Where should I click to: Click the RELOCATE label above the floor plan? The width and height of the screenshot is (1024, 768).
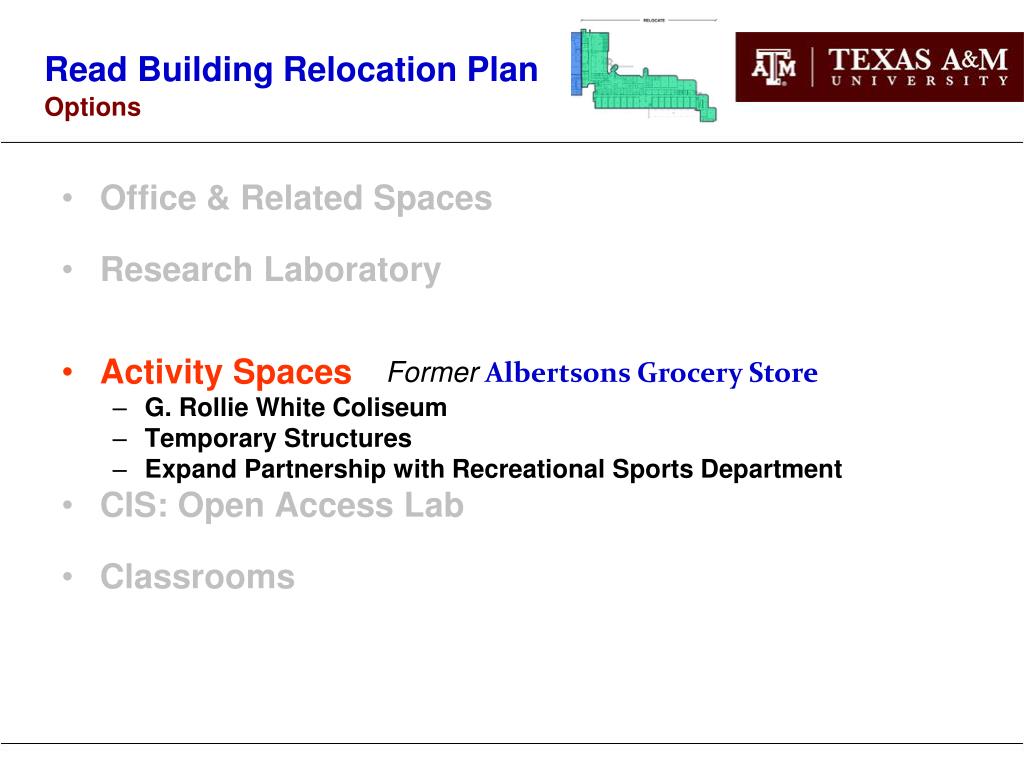point(654,20)
